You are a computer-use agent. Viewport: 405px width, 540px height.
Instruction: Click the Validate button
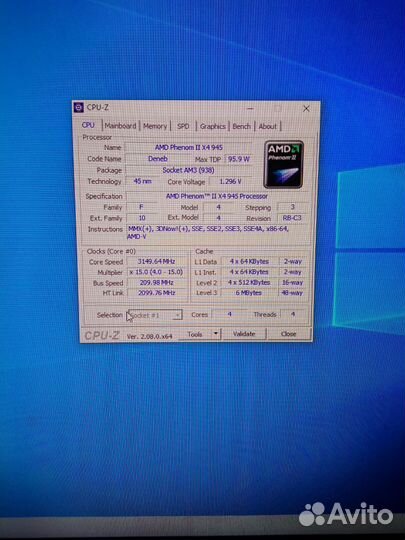tap(244, 334)
